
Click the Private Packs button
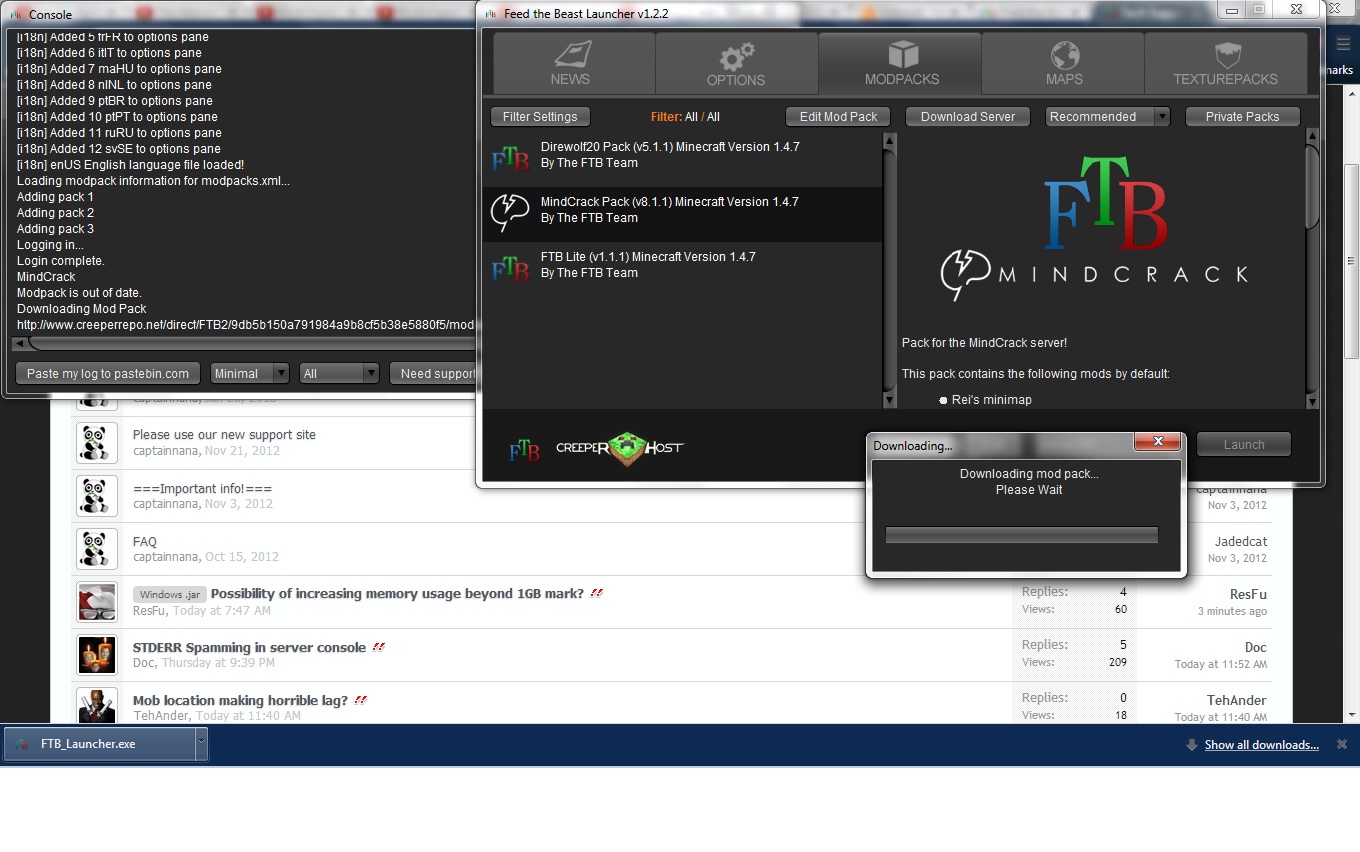[x=1242, y=117]
